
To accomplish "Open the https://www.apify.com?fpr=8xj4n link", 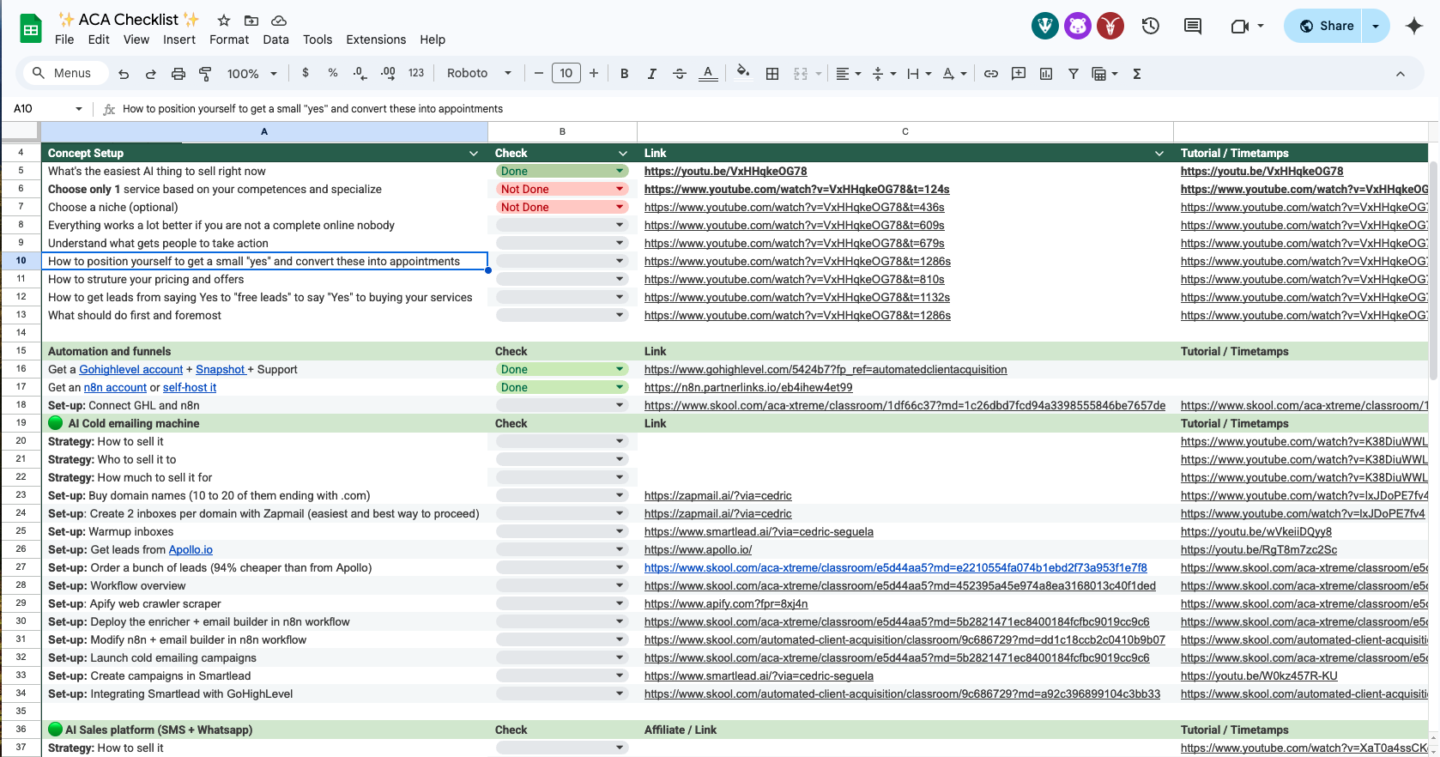I will point(726,604).
